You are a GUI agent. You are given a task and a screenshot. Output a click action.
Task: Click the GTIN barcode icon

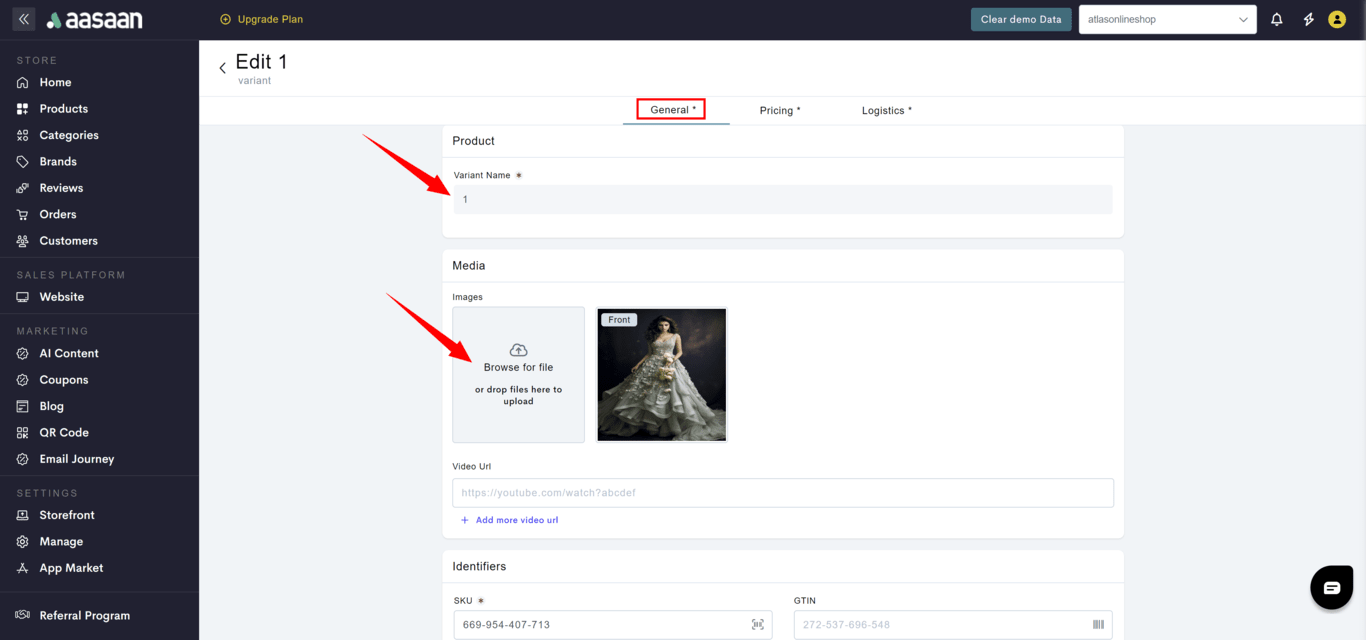point(1098,625)
